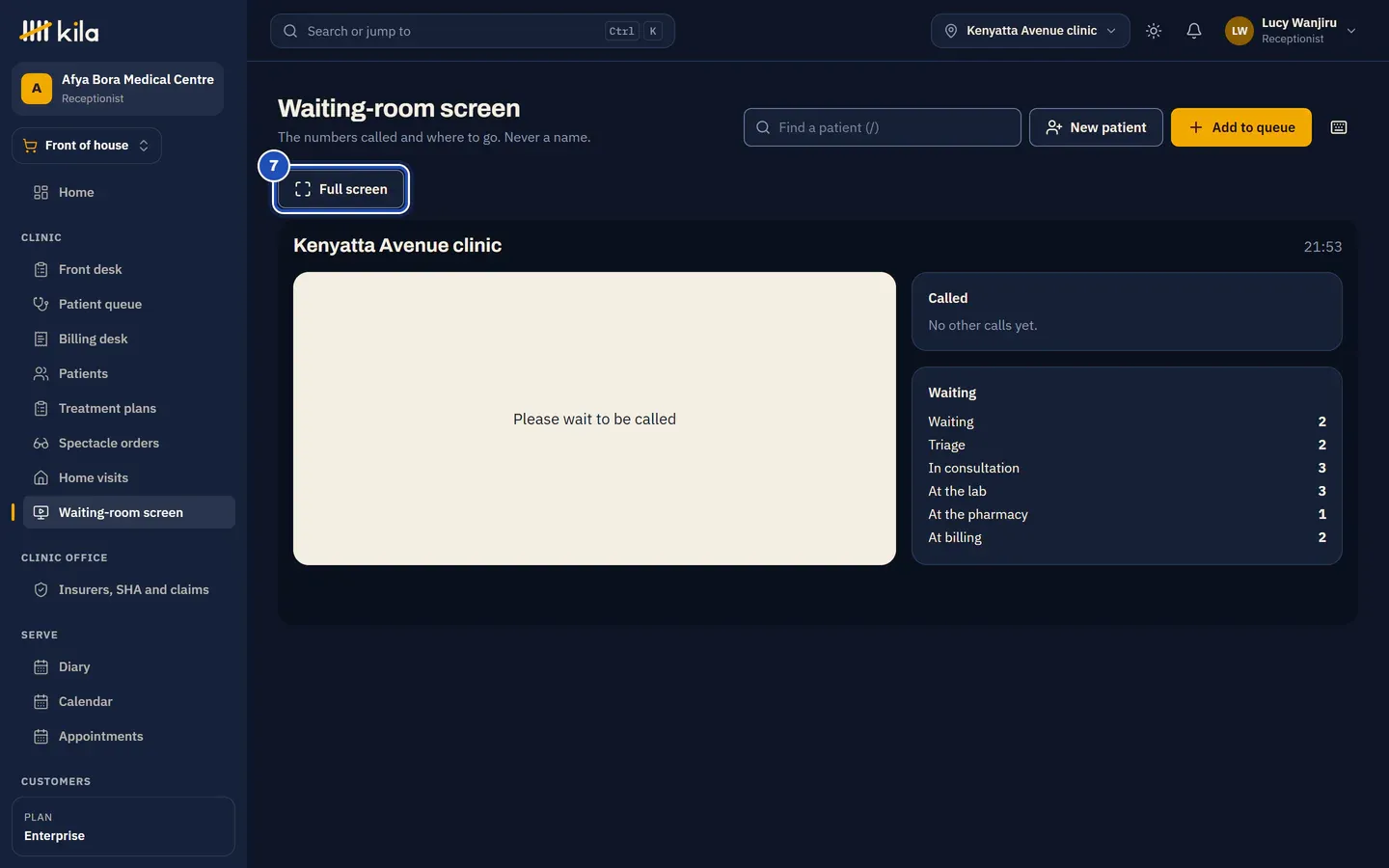The width and height of the screenshot is (1389, 868).
Task: Click the Diary calendar icon
Action: point(41,667)
